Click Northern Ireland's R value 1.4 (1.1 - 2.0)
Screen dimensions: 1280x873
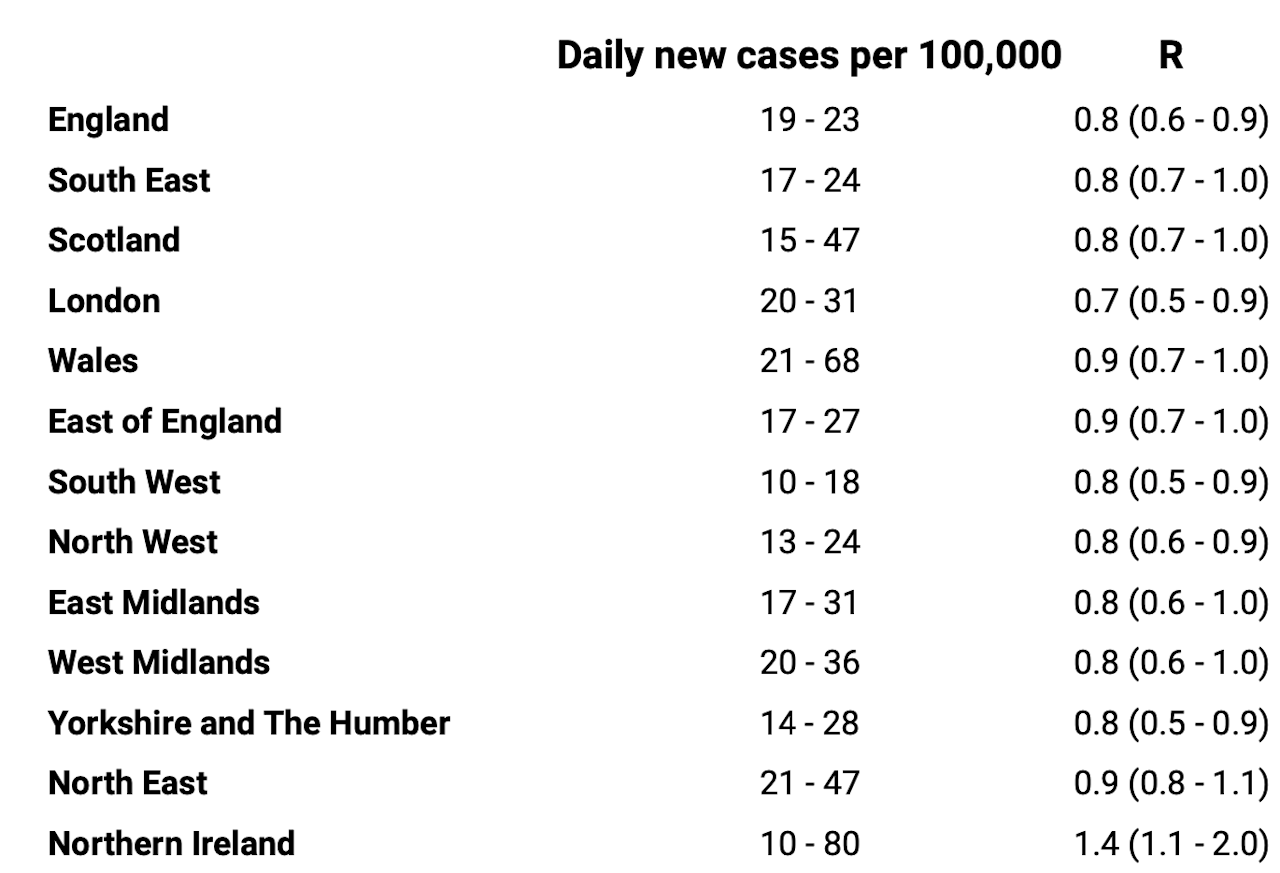tap(1171, 843)
